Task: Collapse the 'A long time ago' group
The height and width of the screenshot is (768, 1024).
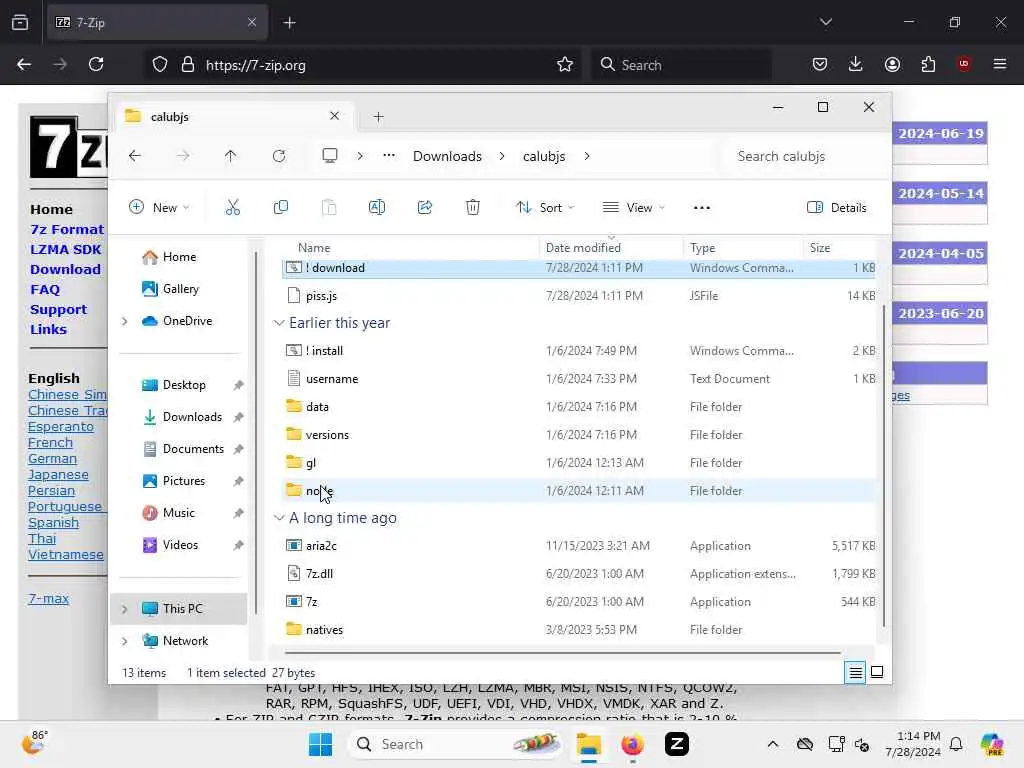Action: [279, 518]
